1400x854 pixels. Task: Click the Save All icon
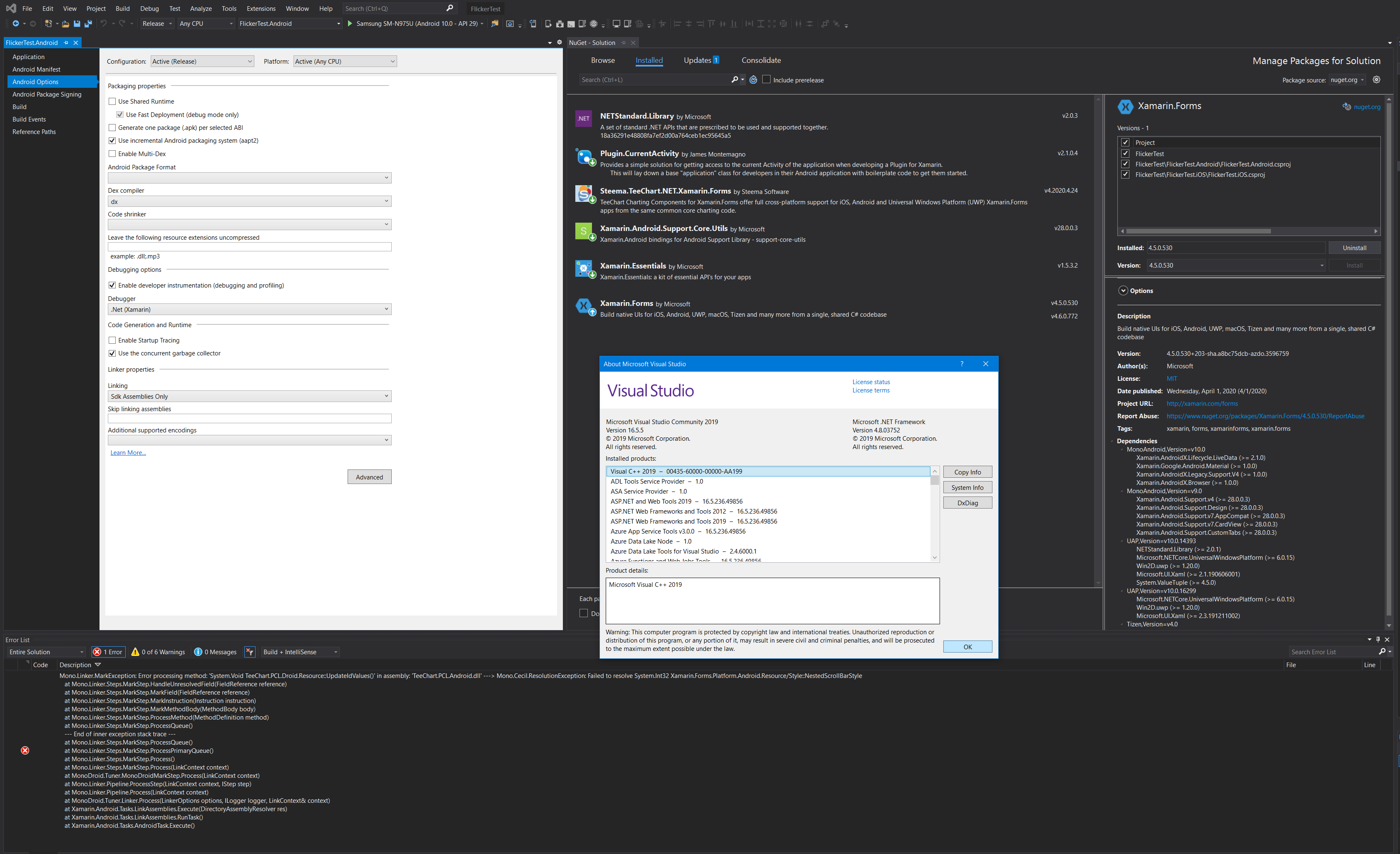pyautogui.click(x=88, y=23)
